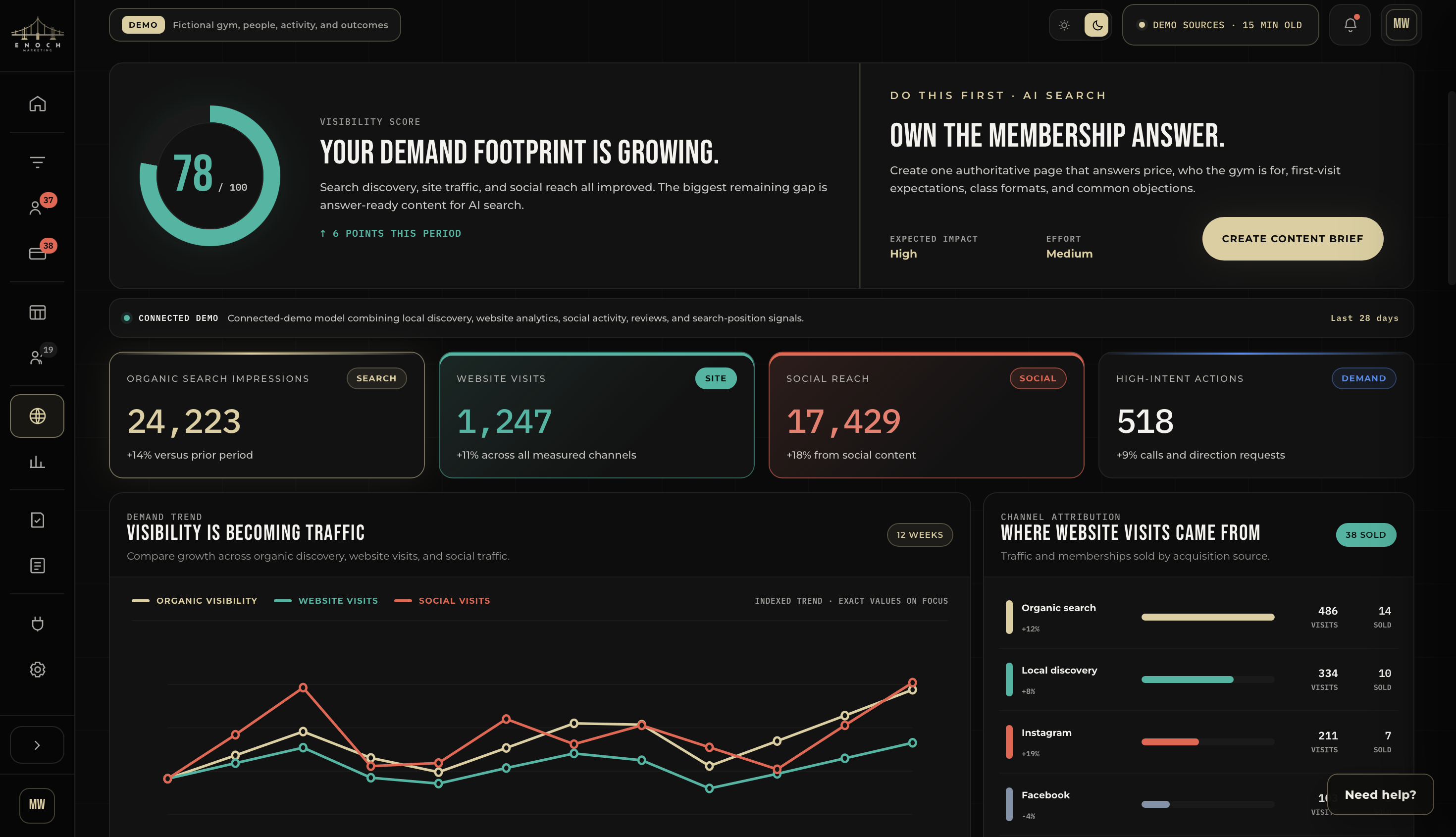Click the Local discovery attribution row name
Viewport: 1456px width, 837px height.
pyautogui.click(x=1059, y=670)
